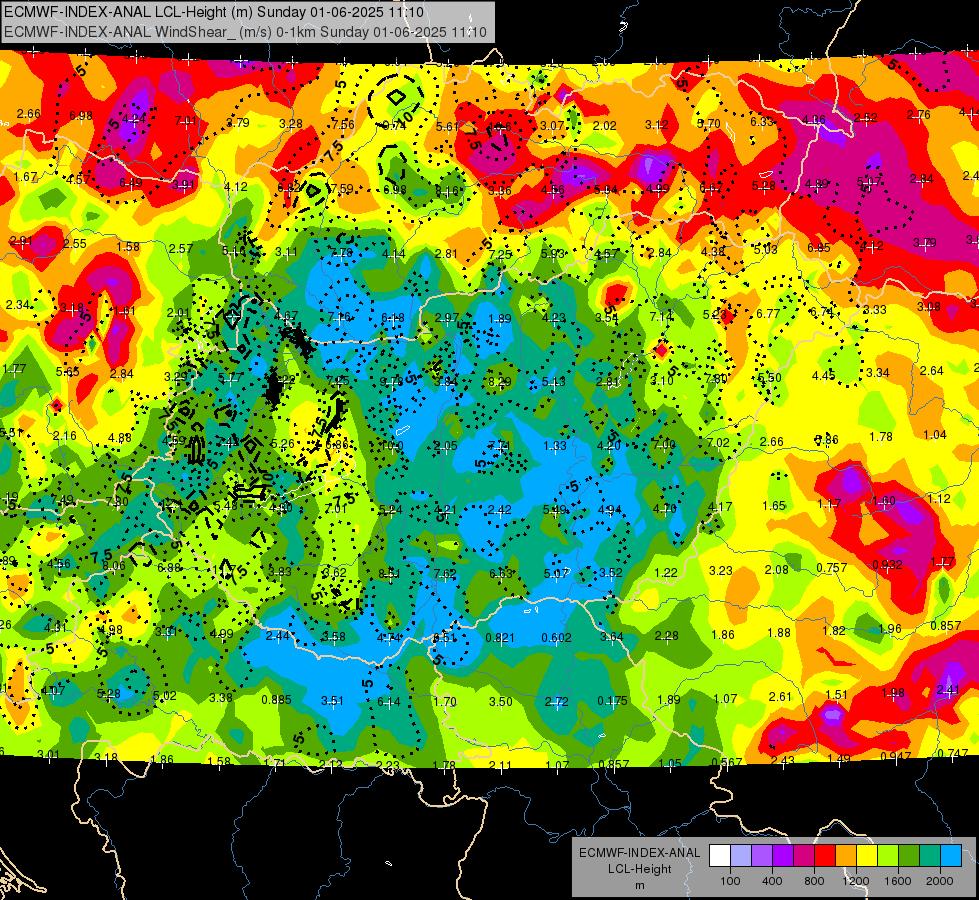This screenshot has height=900, width=979.
Task: Click the wind shear value 6.63
Action: coord(501,573)
